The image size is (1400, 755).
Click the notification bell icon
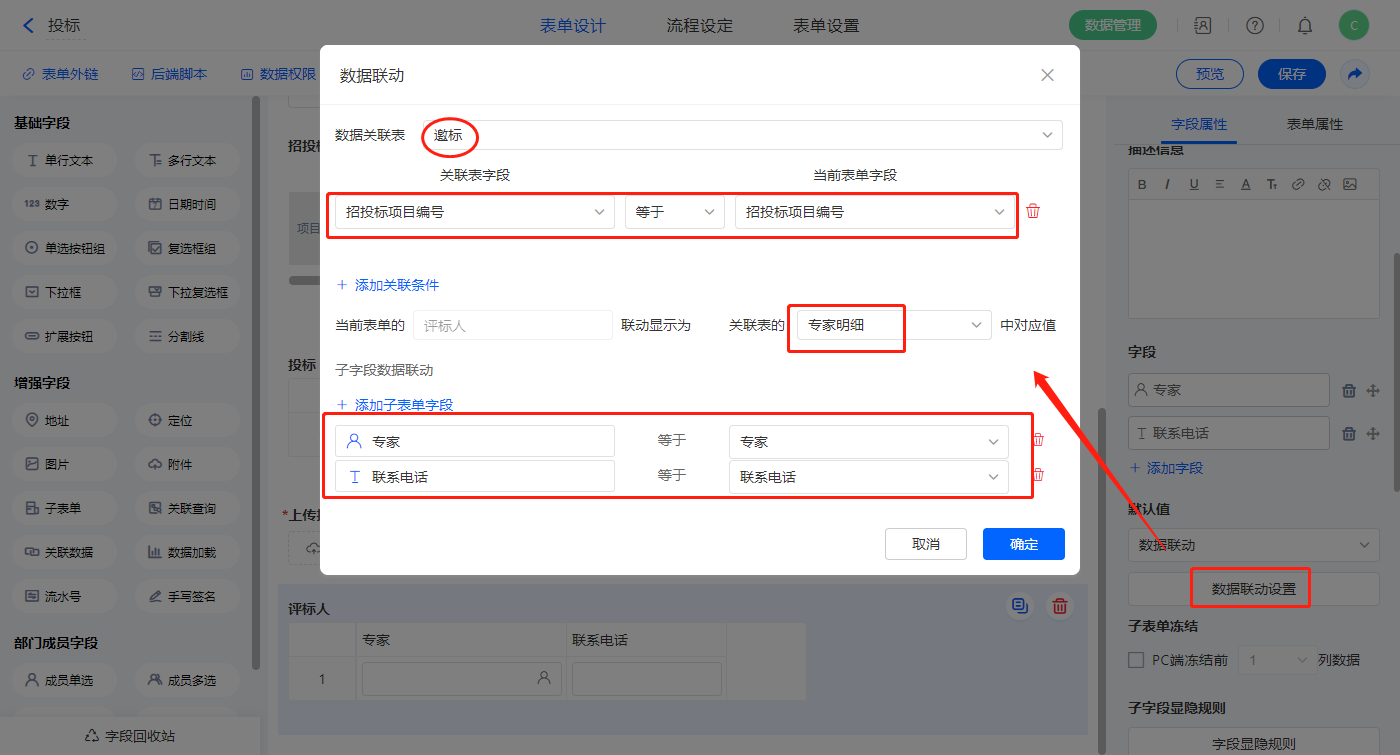(1305, 26)
